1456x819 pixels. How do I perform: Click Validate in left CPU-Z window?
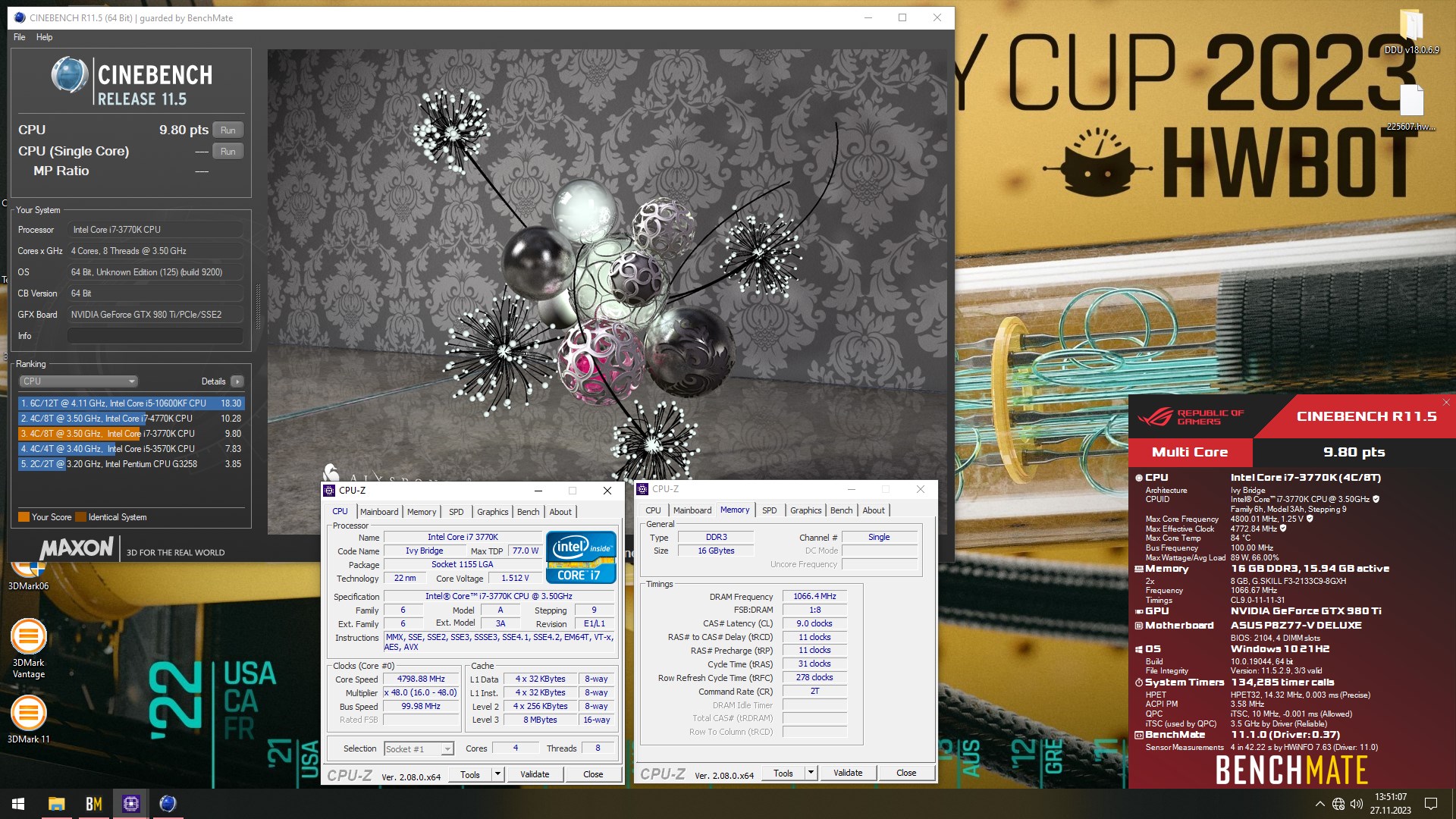click(535, 774)
